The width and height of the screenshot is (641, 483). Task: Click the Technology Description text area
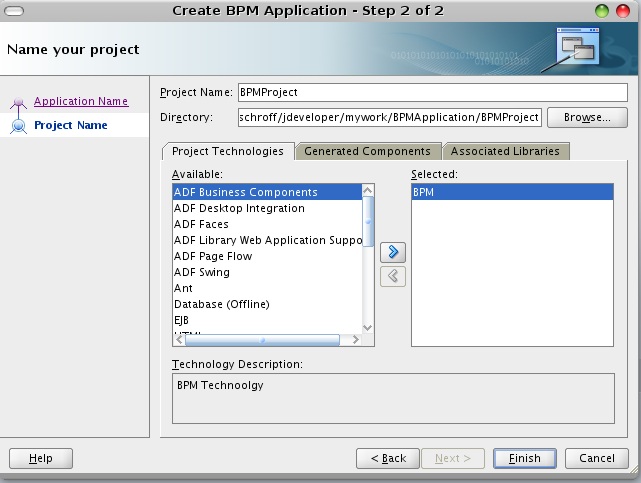[393, 398]
